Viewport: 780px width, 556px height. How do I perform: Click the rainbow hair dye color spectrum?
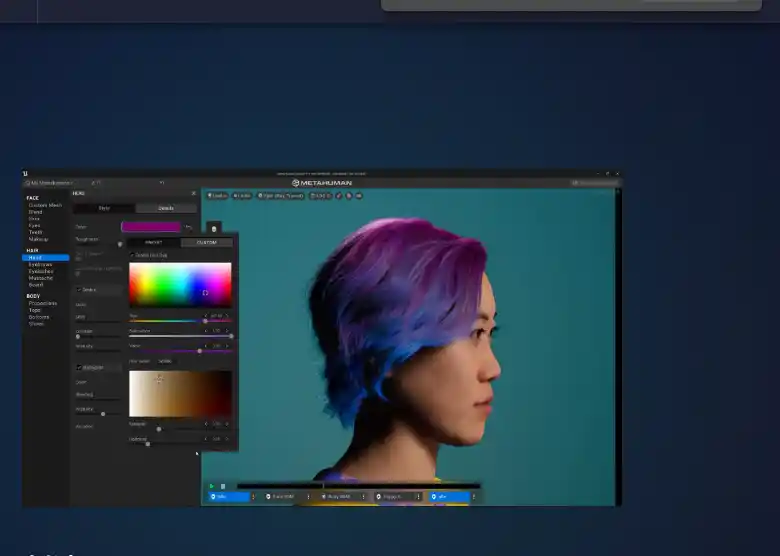pos(180,284)
